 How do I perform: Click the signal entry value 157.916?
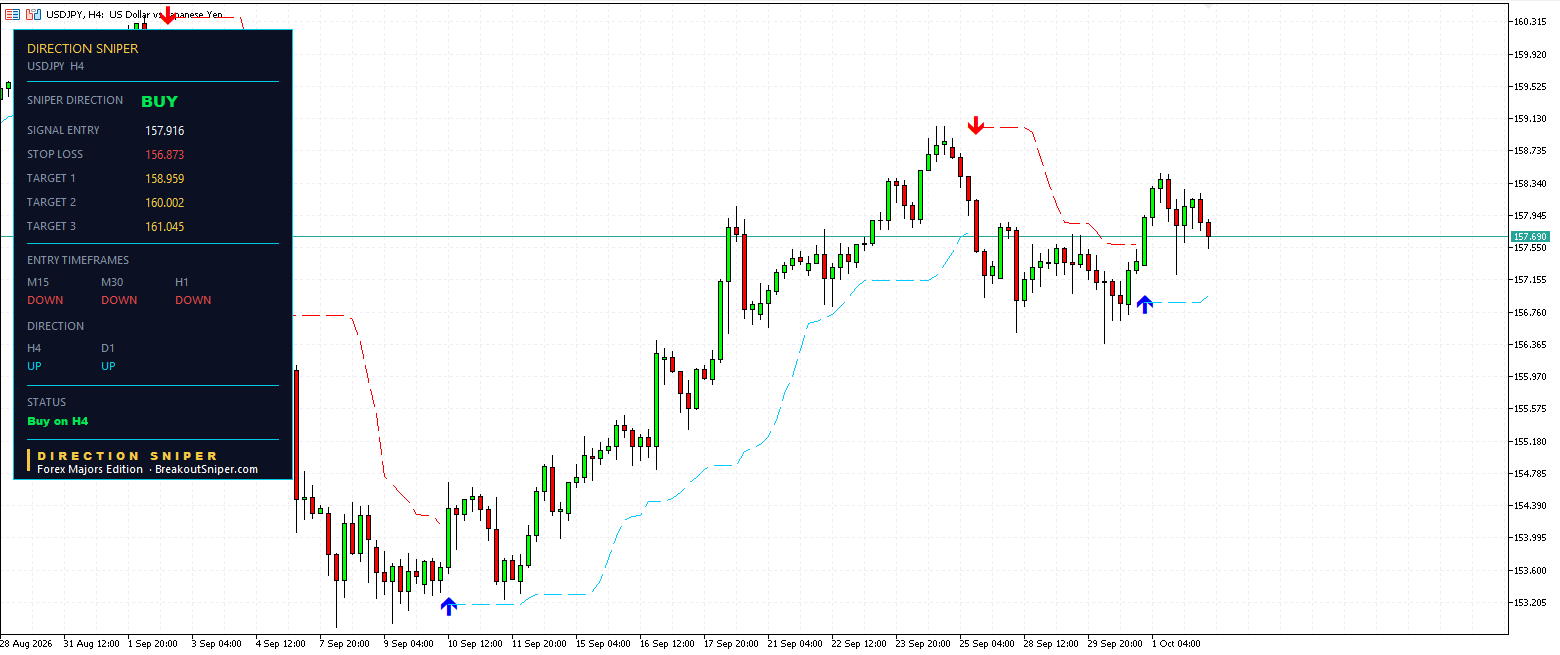tap(165, 131)
